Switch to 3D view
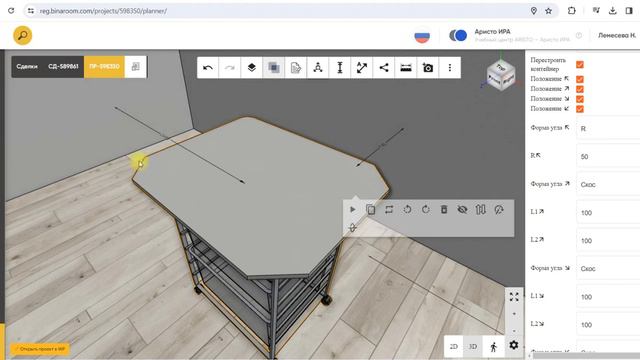The height and width of the screenshot is (360, 640). pos(473,347)
